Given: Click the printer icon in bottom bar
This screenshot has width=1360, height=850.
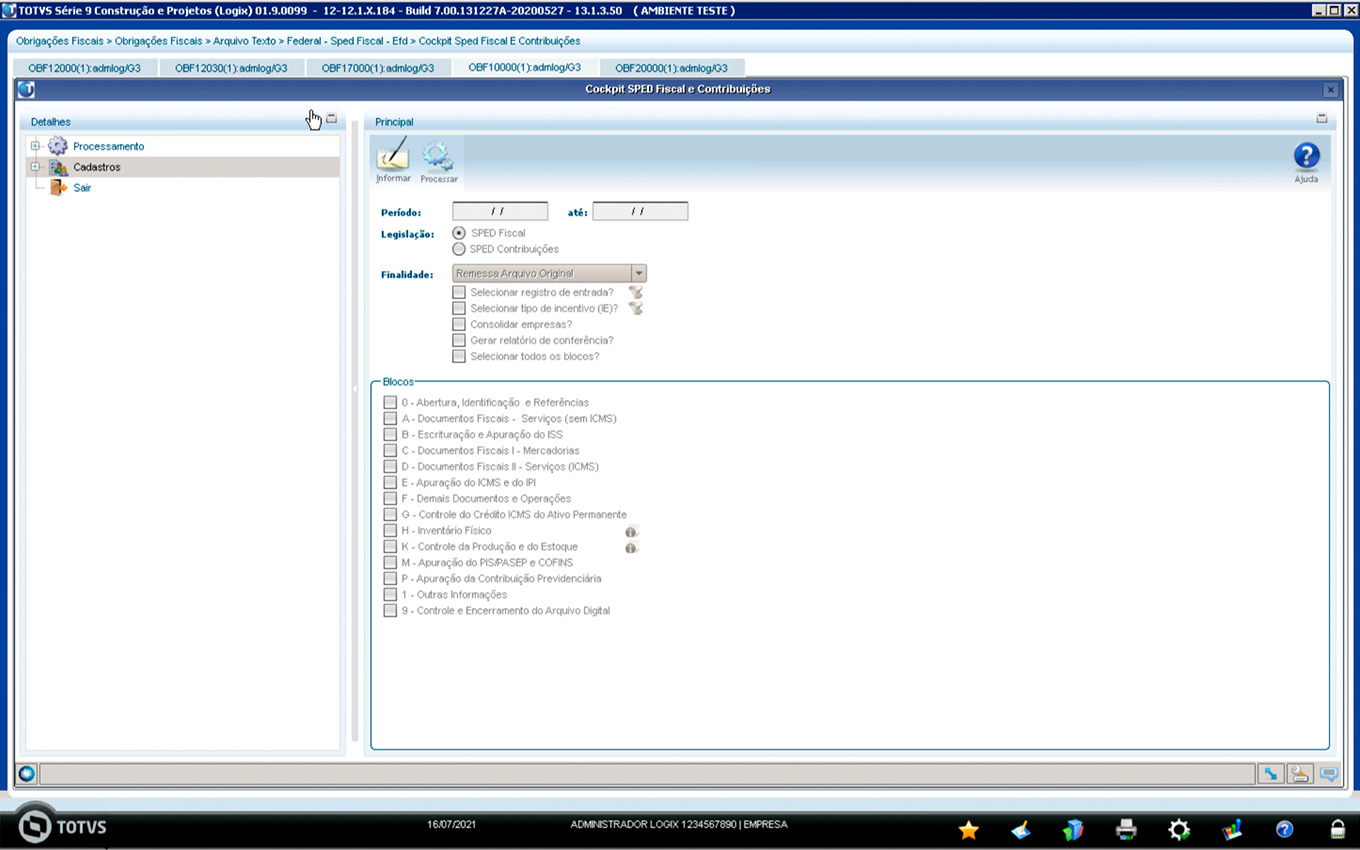Looking at the screenshot, I should 1126,829.
